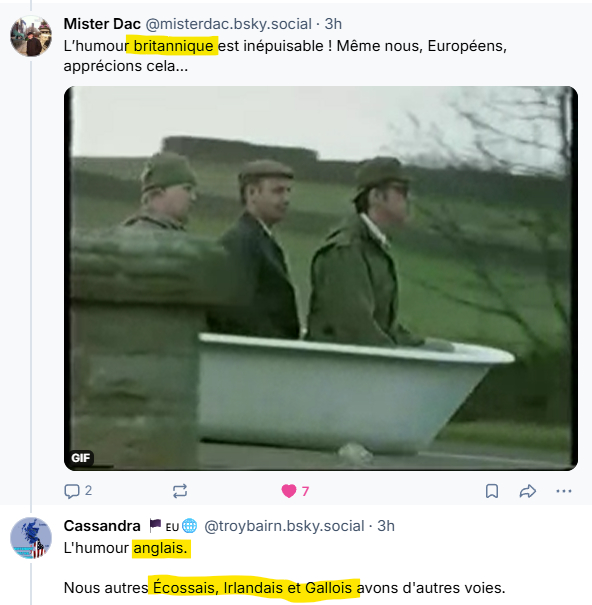This screenshot has height=605, width=592.
Task: Click the reply count number 2
Action: [x=88, y=491]
